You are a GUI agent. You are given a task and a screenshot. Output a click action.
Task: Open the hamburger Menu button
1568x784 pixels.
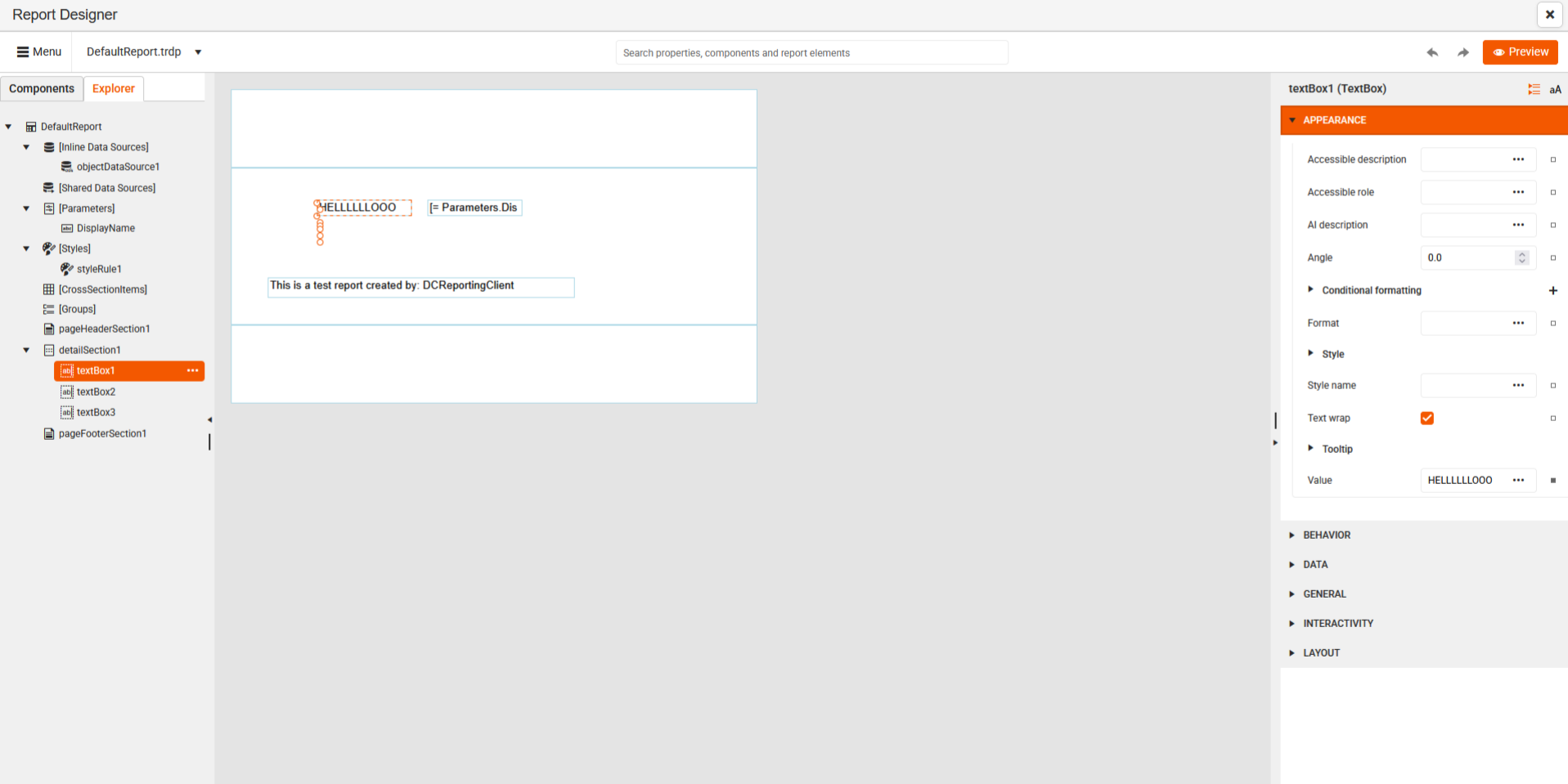[38, 52]
